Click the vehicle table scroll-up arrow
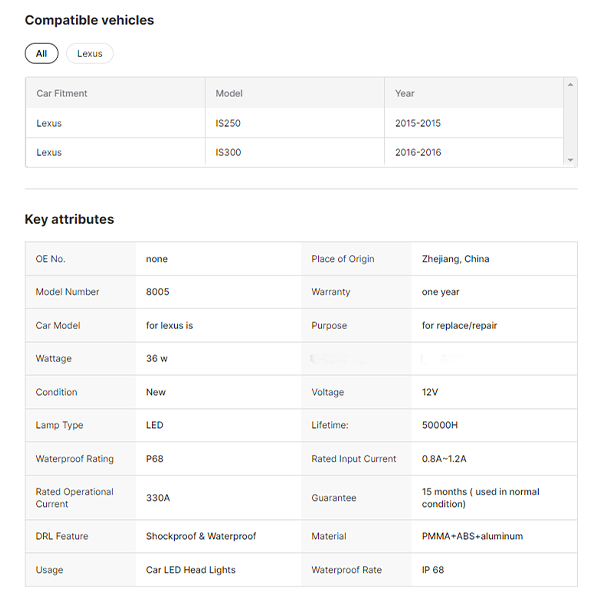This screenshot has width=600, height=600. (571, 84)
